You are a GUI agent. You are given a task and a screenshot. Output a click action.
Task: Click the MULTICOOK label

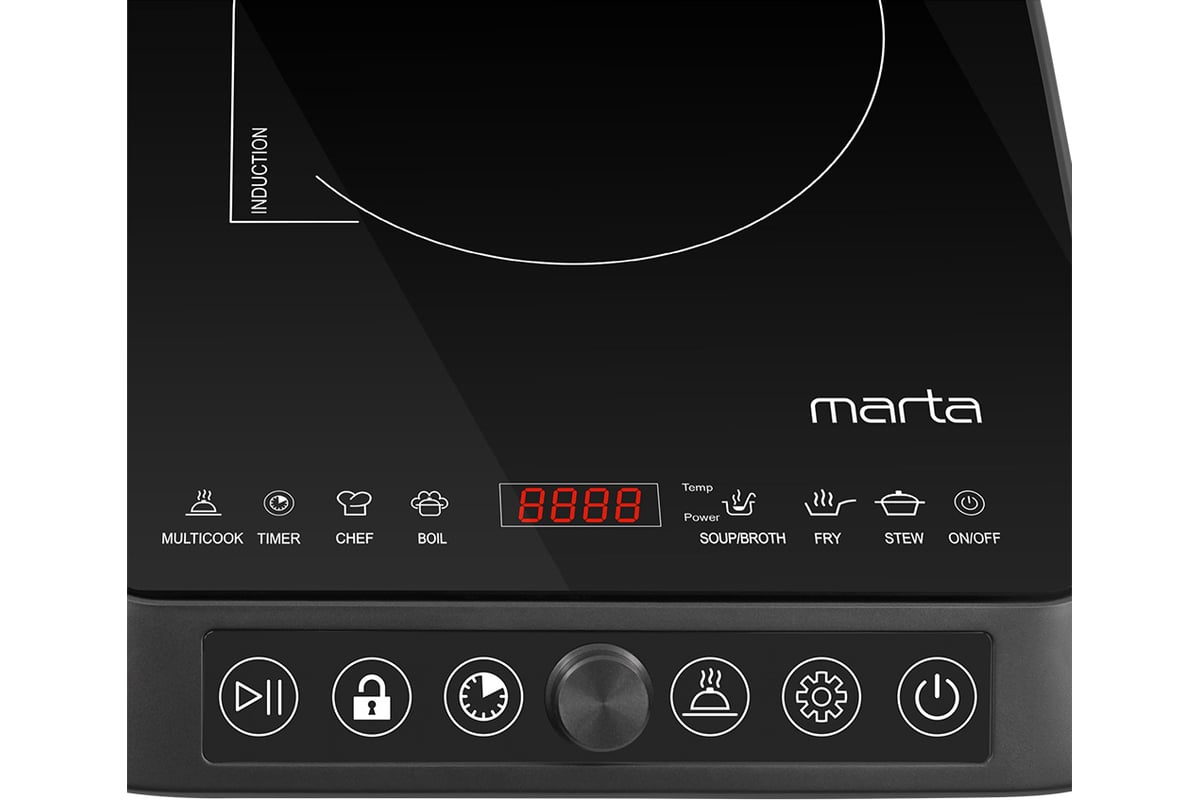pos(203,539)
